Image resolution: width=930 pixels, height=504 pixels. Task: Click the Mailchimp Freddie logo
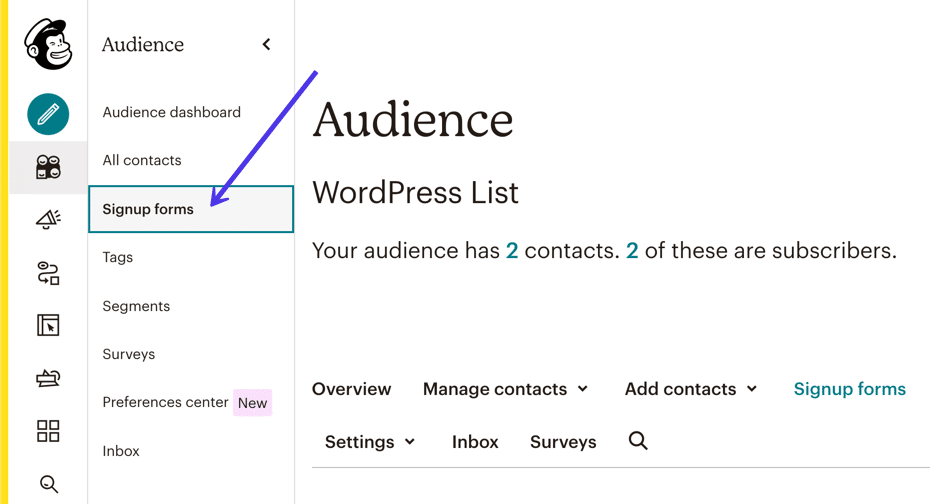(48, 45)
